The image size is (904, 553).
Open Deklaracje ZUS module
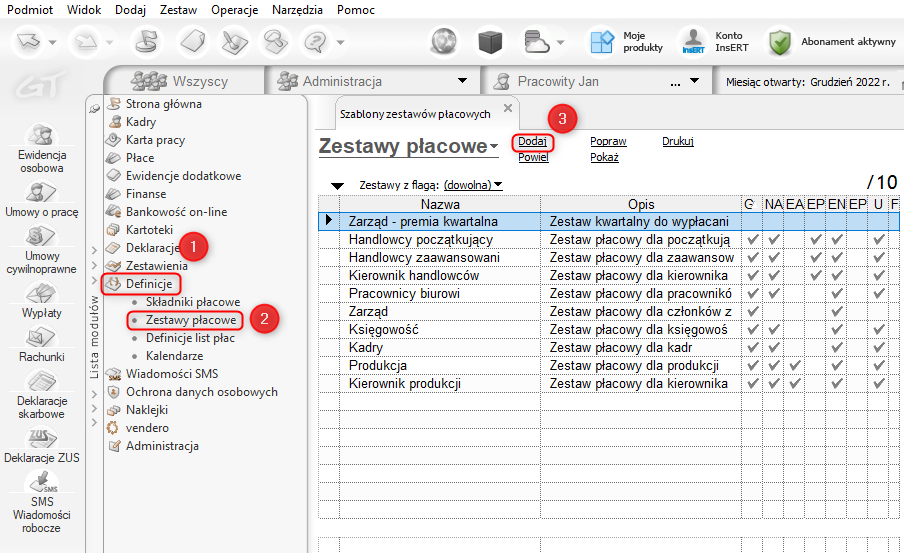[42, 445]
